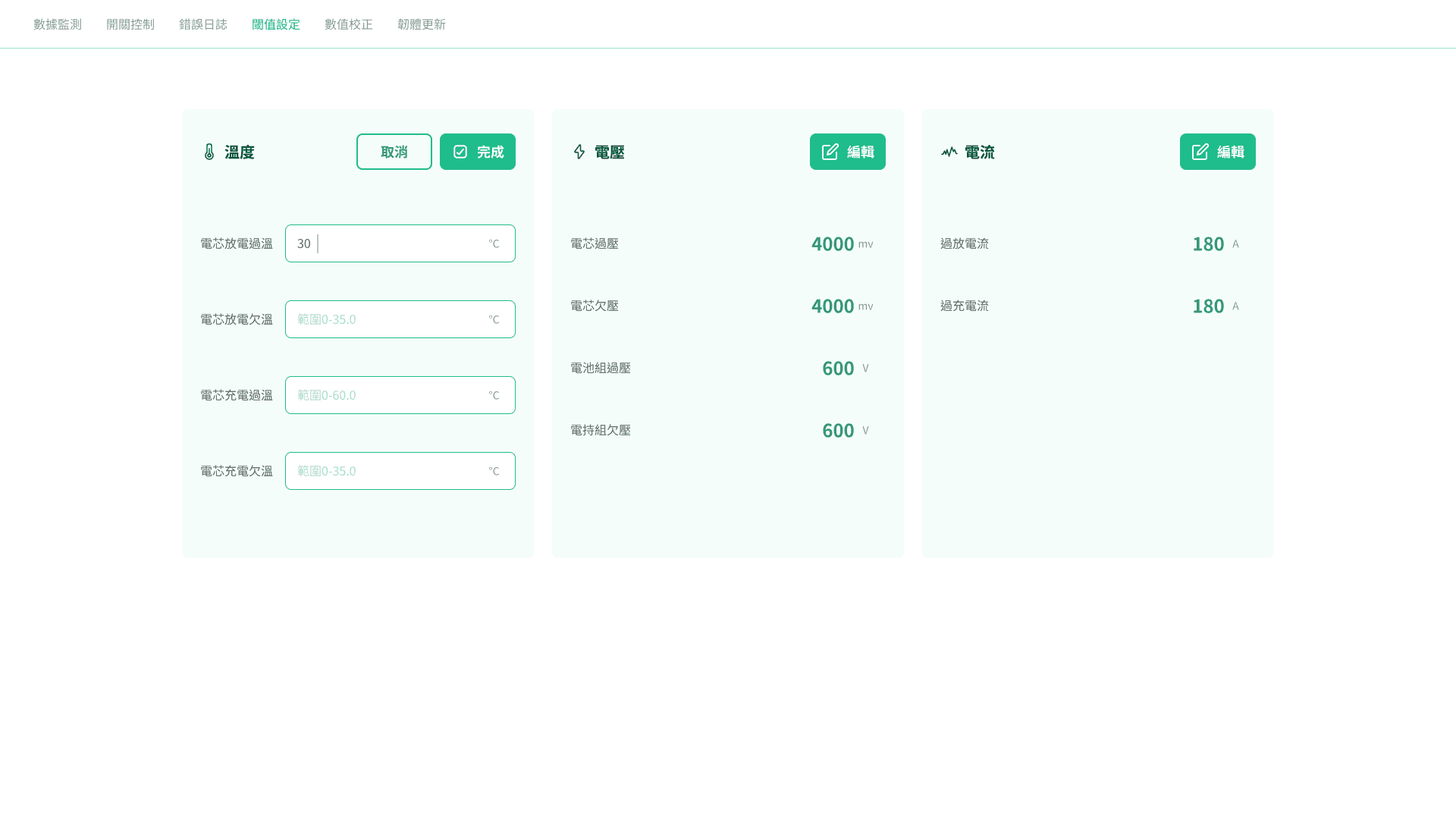
Task: Click the pencil edit icon in 電壓 panel
Action: 830,151
